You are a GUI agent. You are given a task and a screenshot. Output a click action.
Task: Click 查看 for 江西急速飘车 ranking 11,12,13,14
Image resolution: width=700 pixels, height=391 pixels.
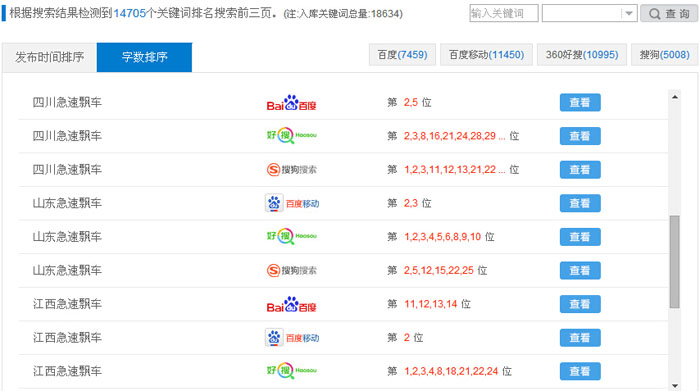(x=580, y=304)
